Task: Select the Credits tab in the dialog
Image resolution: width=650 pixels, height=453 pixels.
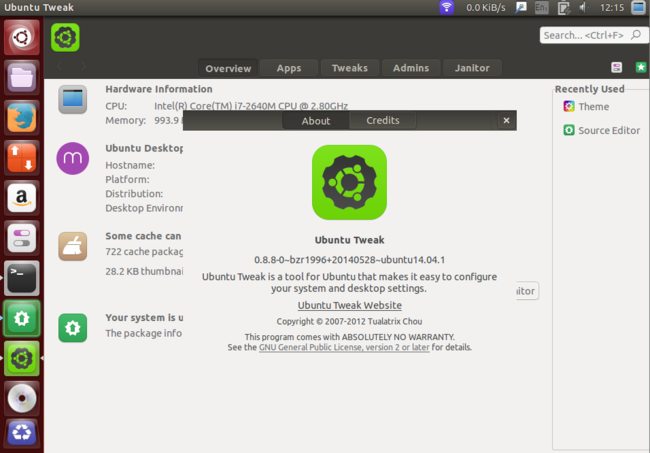Action: (383, 121)
